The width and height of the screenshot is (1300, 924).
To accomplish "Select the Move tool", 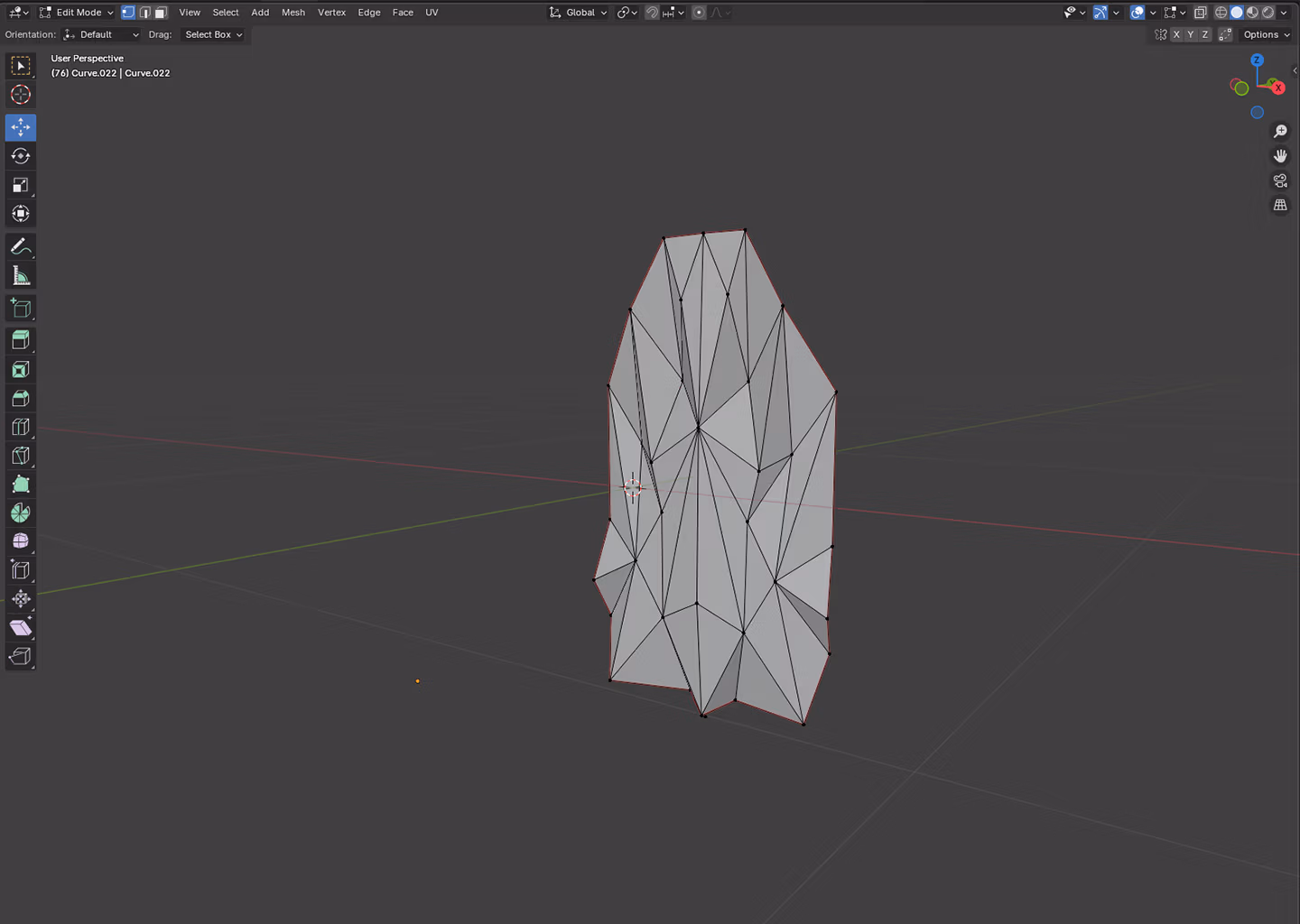I will [21, 127].
